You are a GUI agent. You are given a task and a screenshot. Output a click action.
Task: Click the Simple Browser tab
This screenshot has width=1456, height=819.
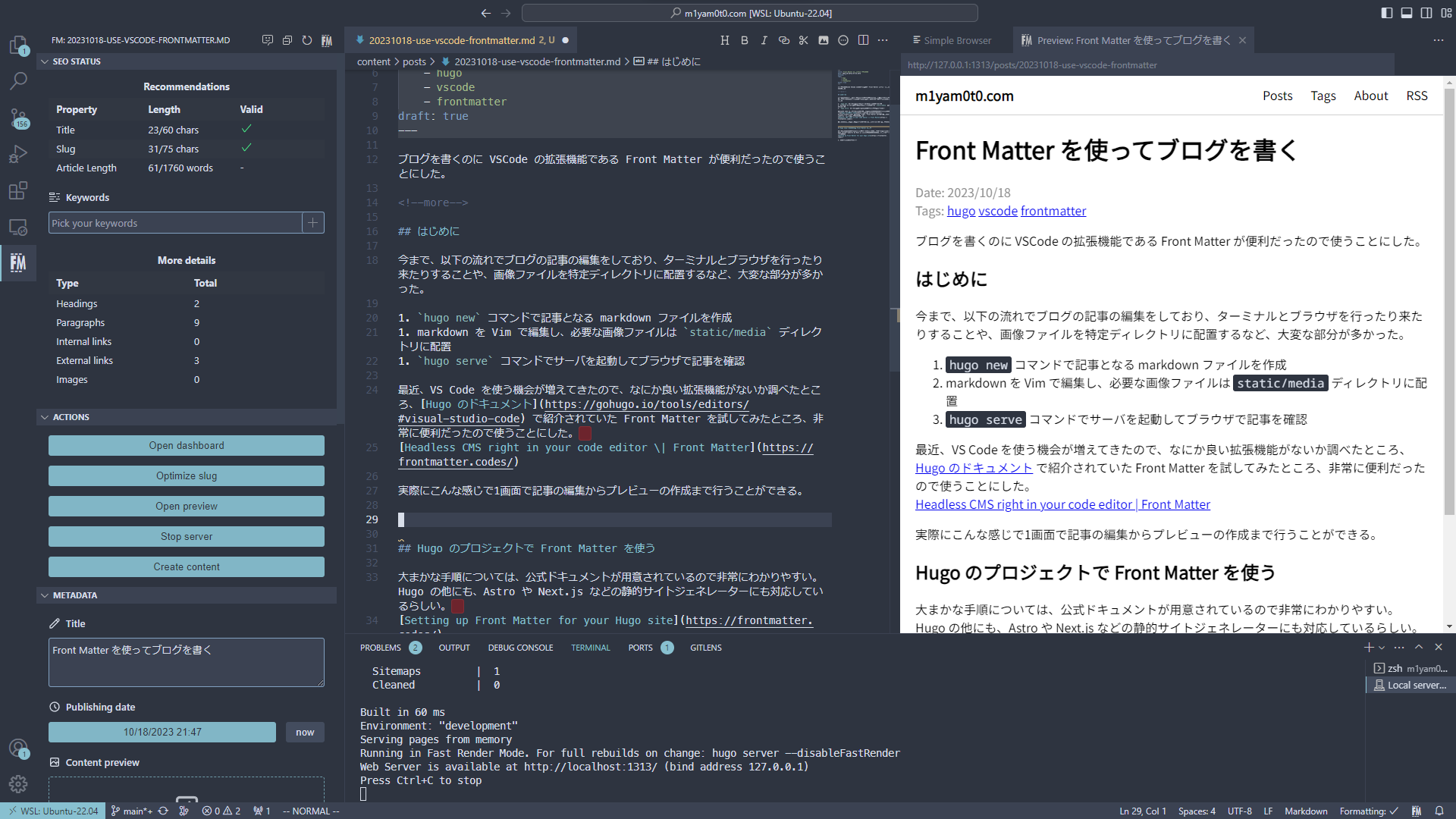pyautogui.click(x=955, y=40)
